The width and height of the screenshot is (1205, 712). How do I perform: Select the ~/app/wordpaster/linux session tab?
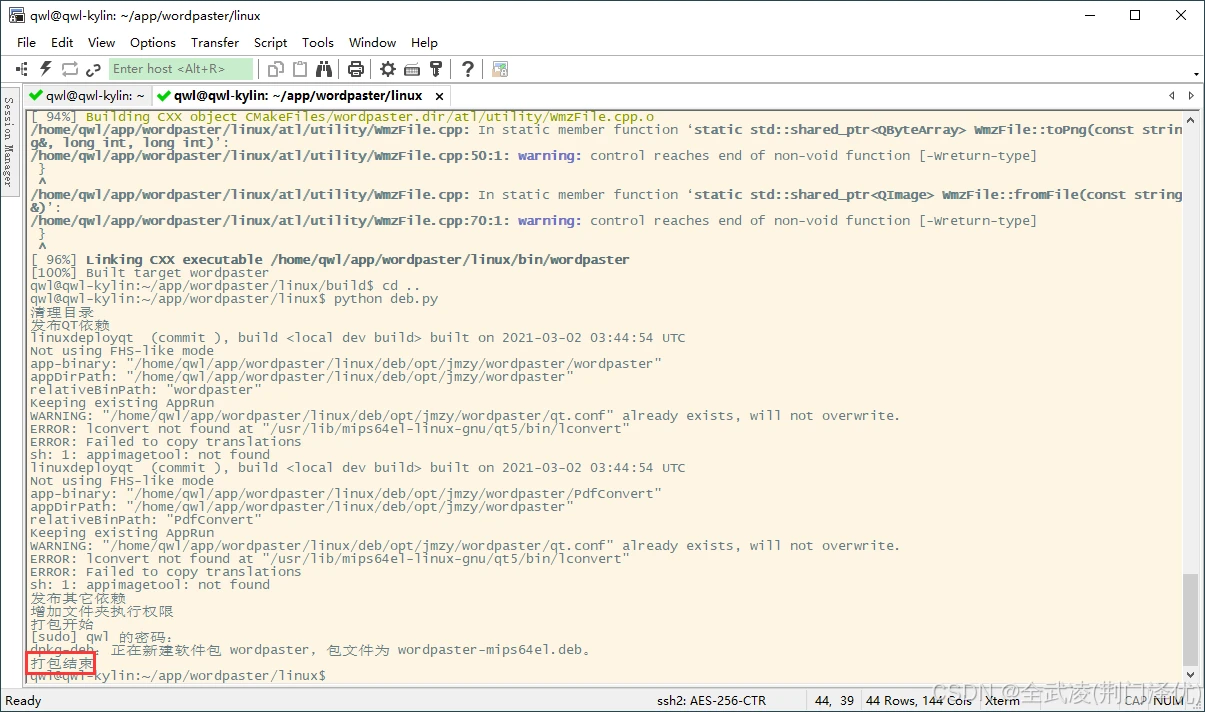coord(298,96)
